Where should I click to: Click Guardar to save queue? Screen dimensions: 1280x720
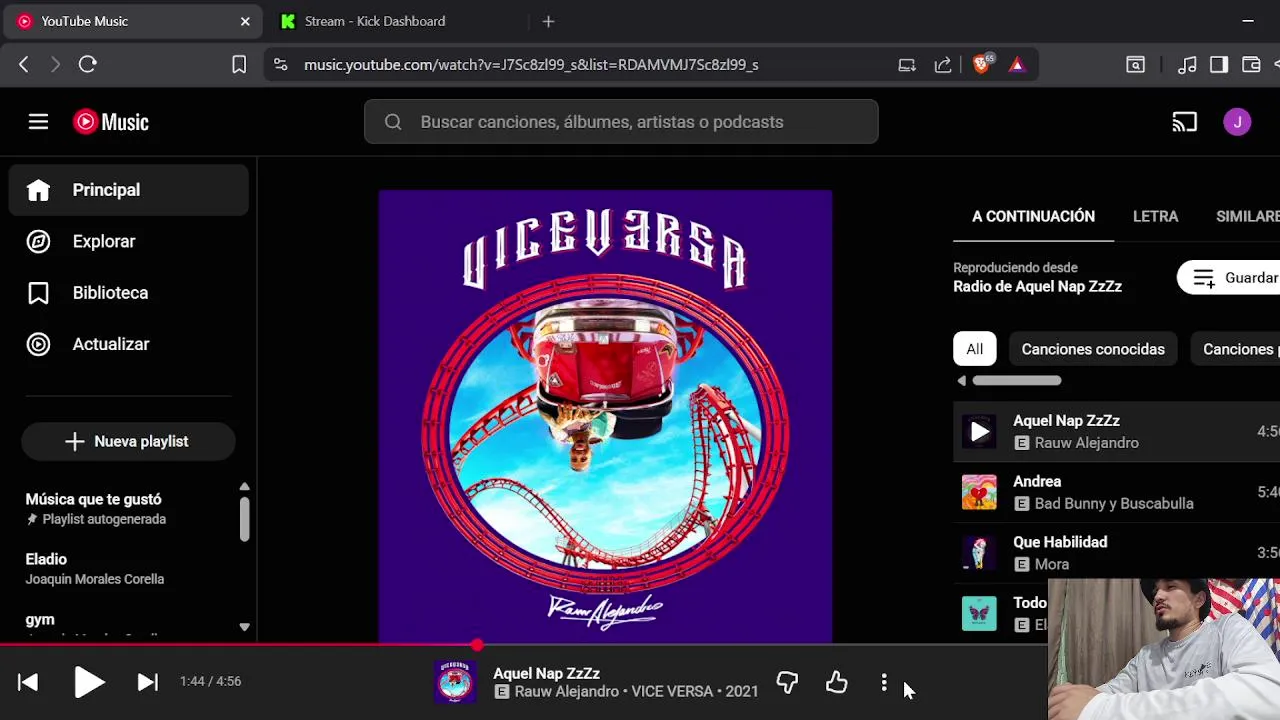1229,278
